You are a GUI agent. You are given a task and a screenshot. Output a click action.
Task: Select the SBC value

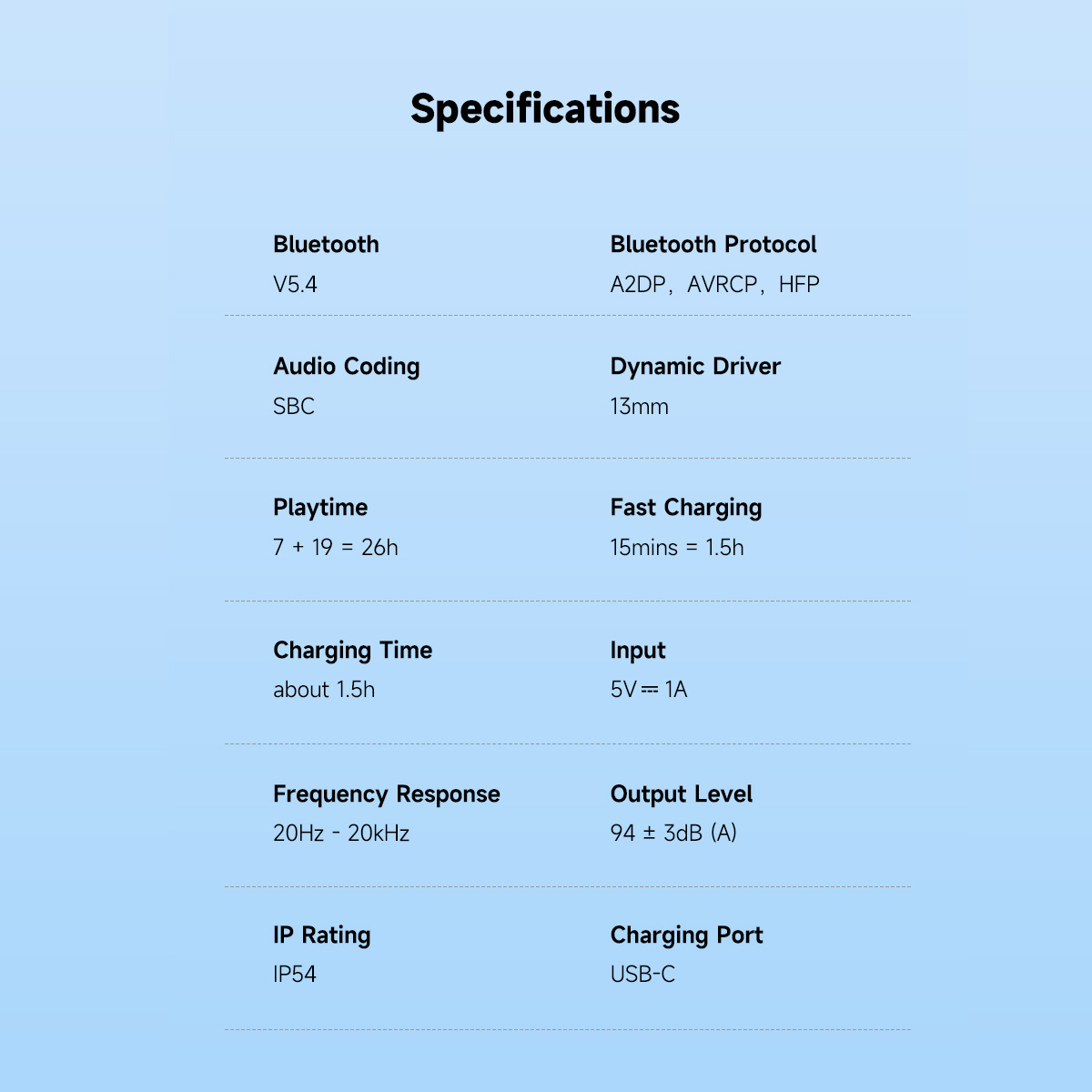point(293,407)
